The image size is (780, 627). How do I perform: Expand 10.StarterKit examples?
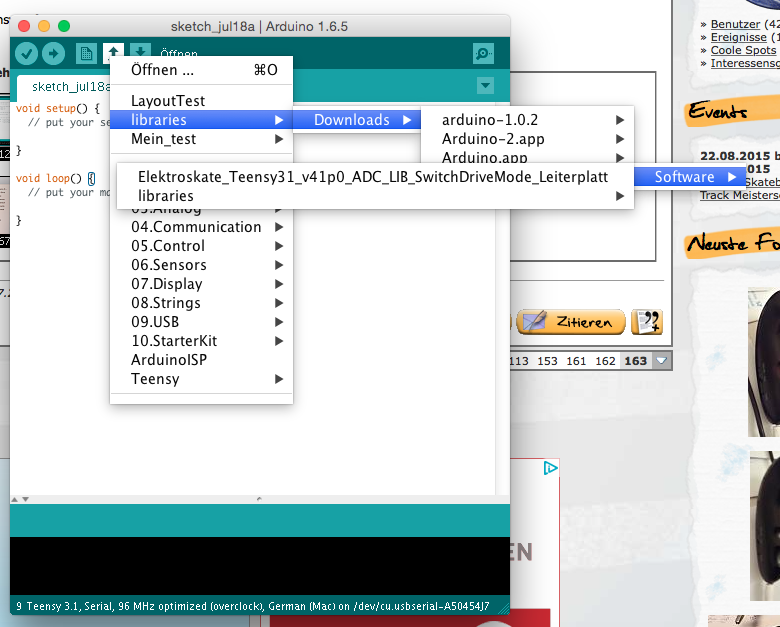201,341
